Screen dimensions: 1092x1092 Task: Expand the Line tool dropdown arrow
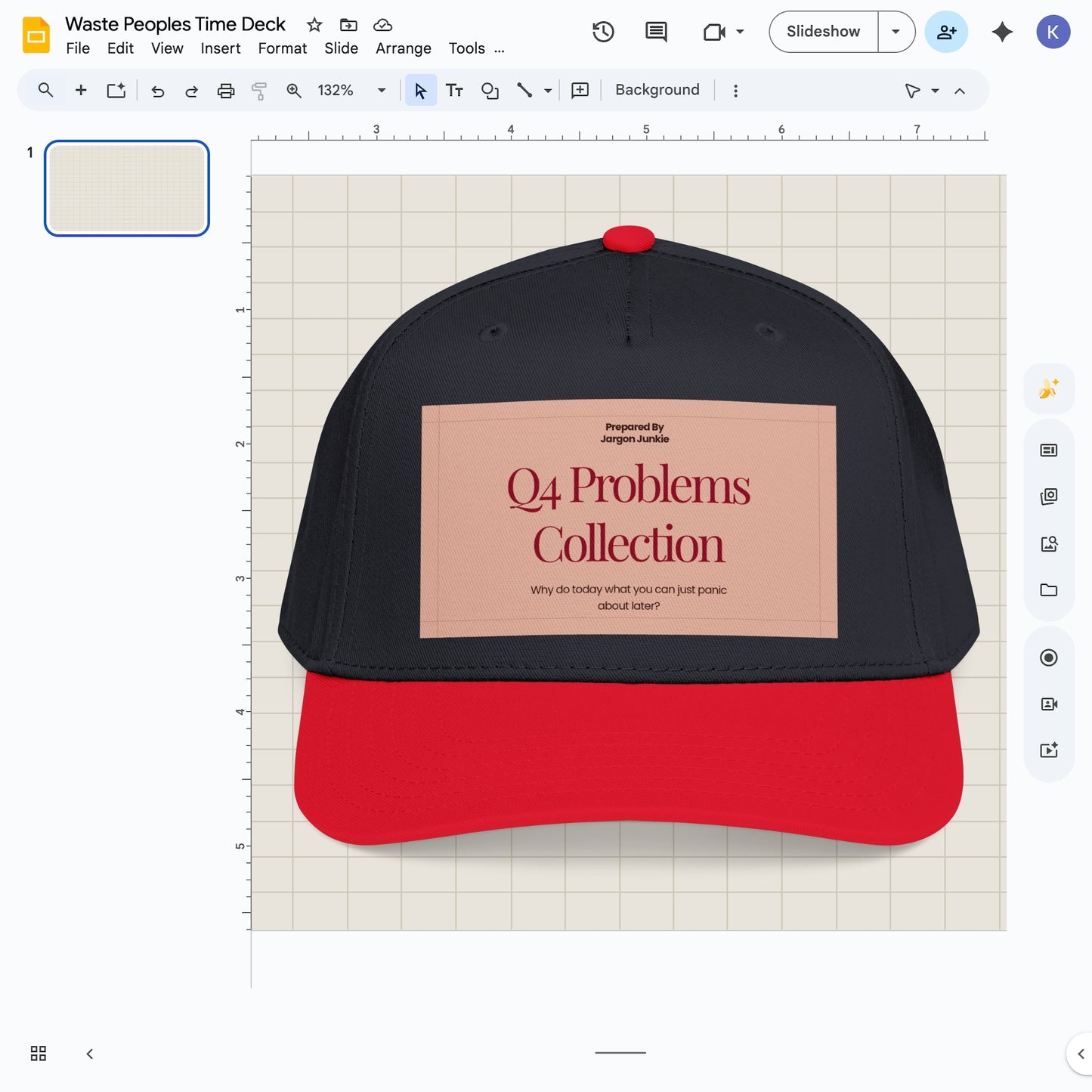click(548, 91)
